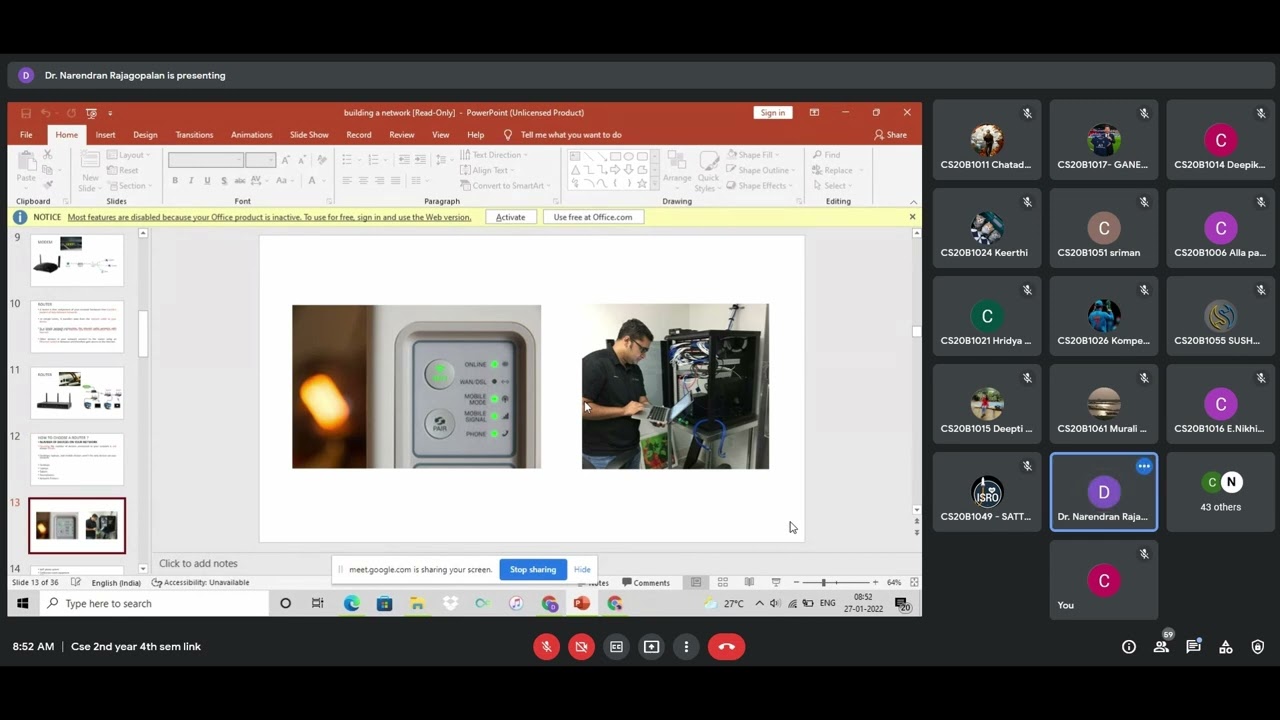Image resolution: width=1280 pixels, height=720 pixels.
Task: Turn on the camera in Meet
Action: (581, 647)
